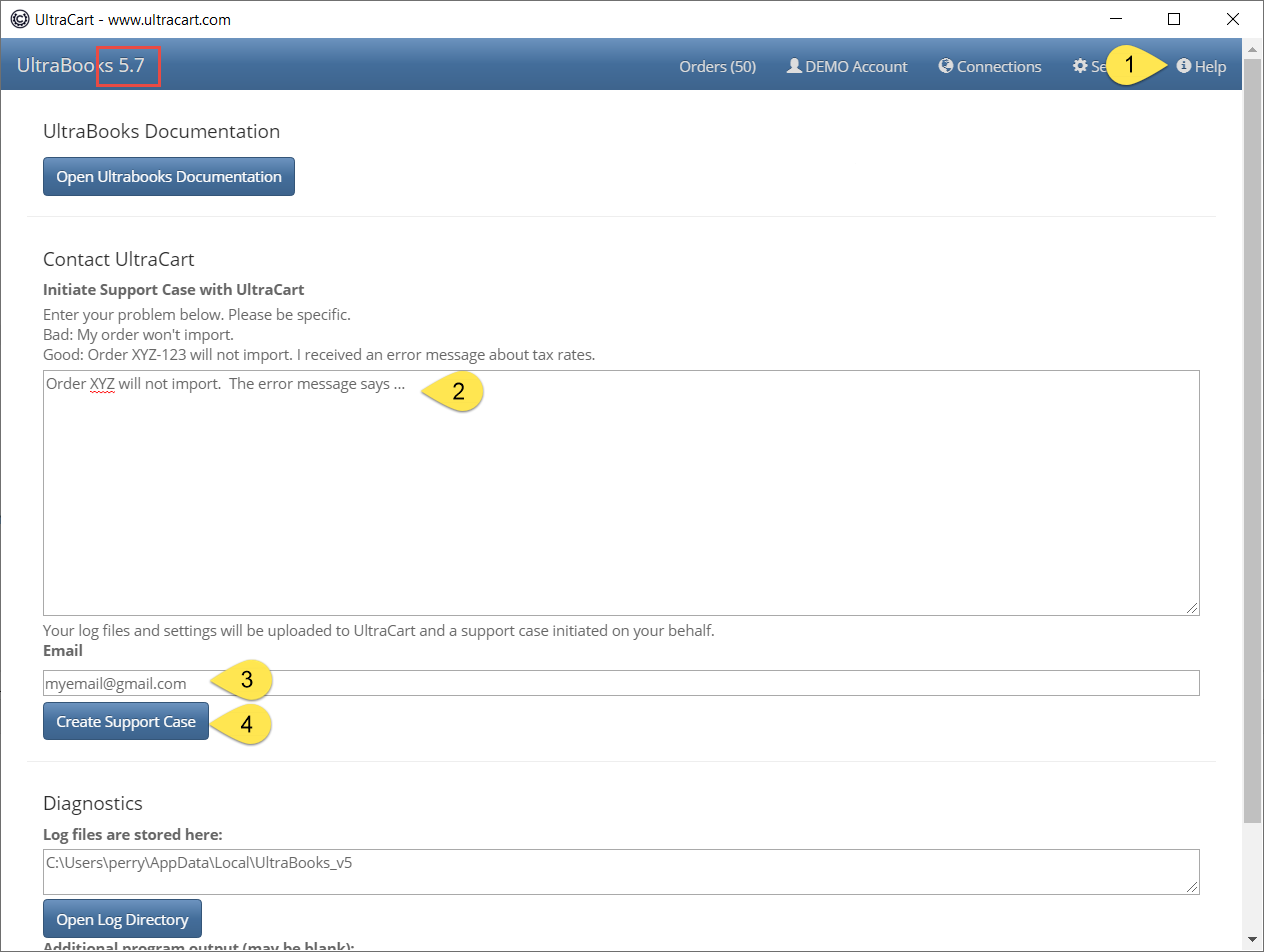Screen dimensions: 1264x952
Task: Click the scrollbar down arrow
Action: tap(1253, 941)
